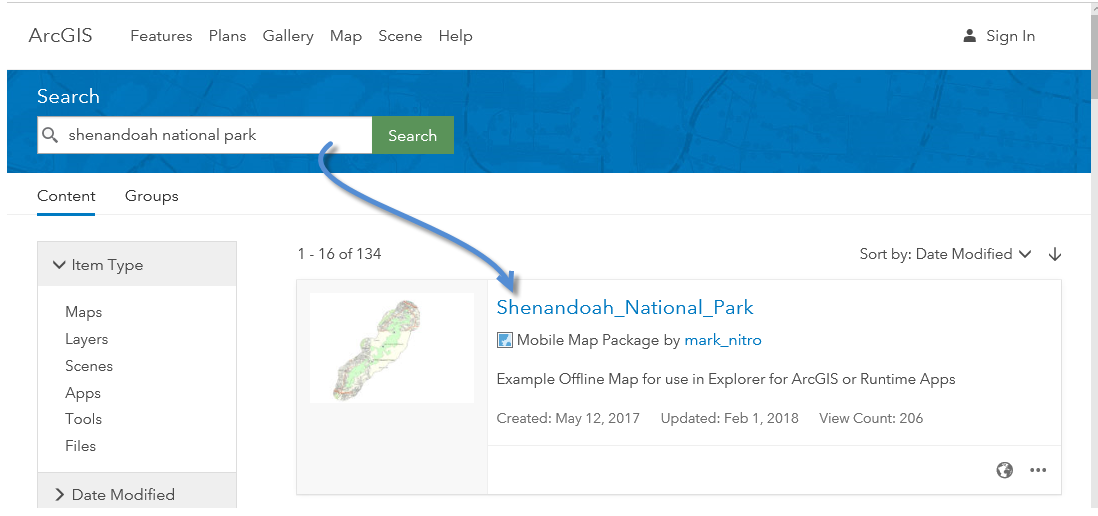The image size is (1098, 516).
Task: Open the Help menu item
Action: click(x=455, y=36)
